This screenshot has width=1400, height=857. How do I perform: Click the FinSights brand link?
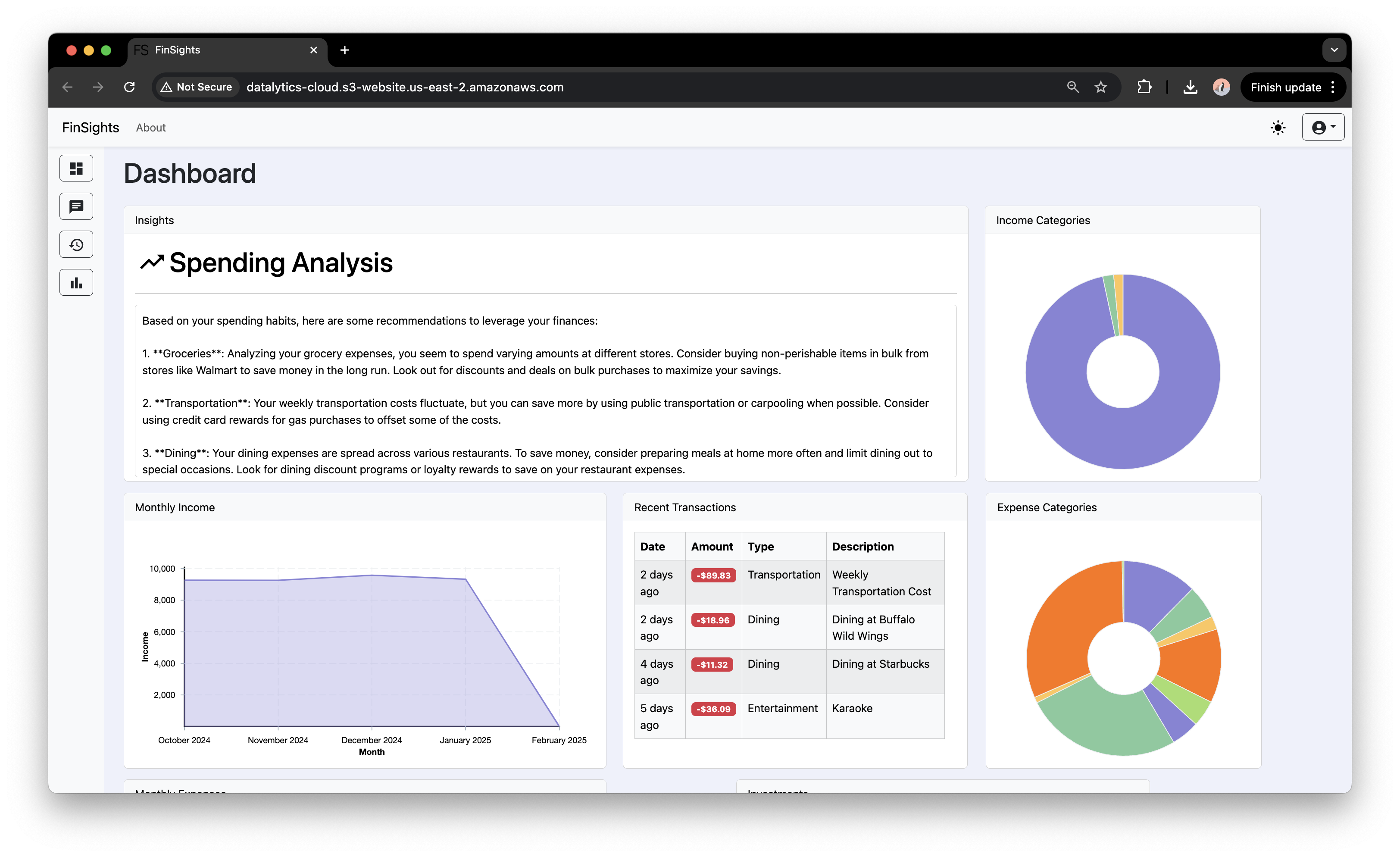(91, 128)
